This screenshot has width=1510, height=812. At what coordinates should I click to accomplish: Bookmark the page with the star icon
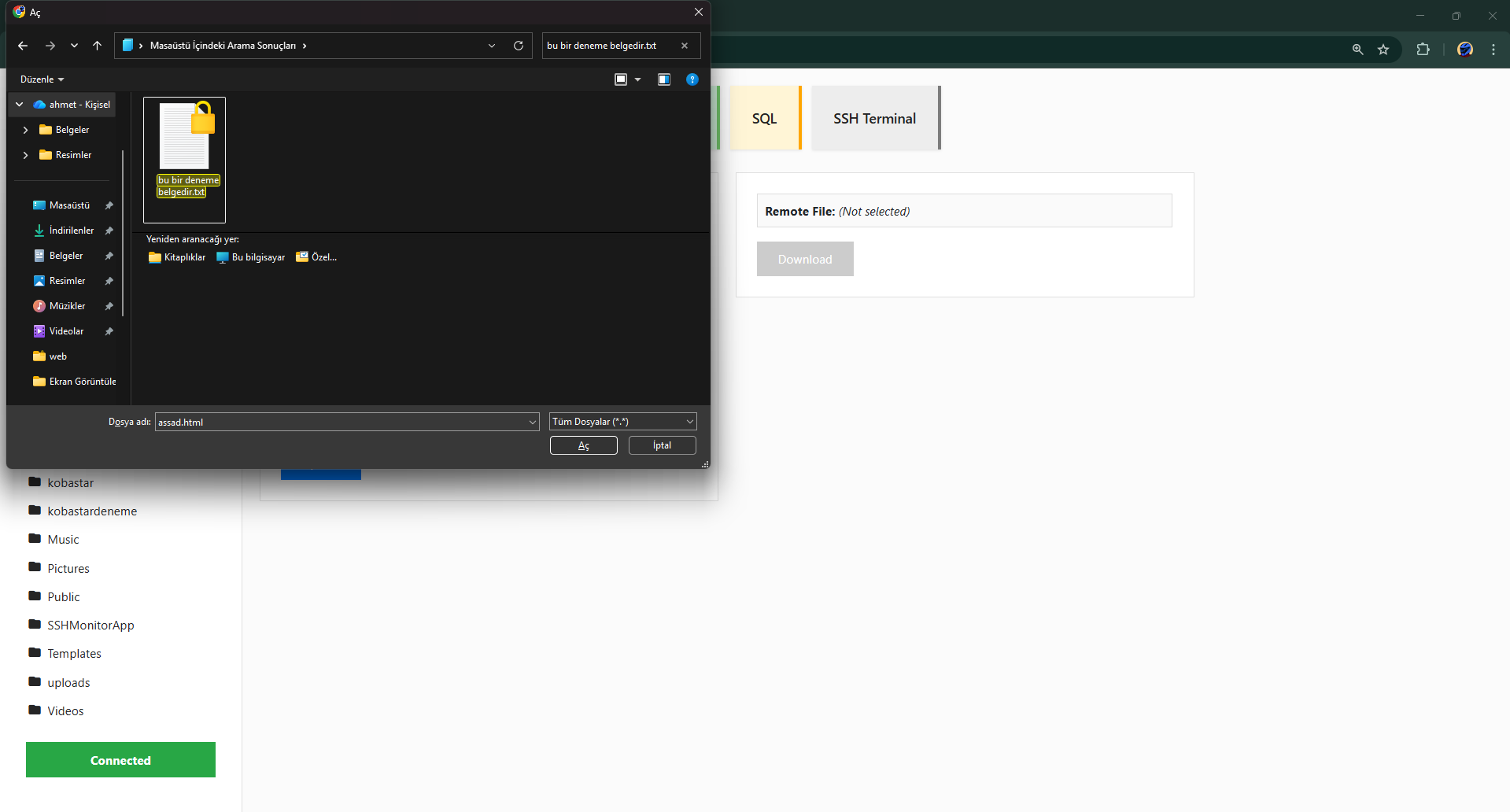[x=1384, y=49]
